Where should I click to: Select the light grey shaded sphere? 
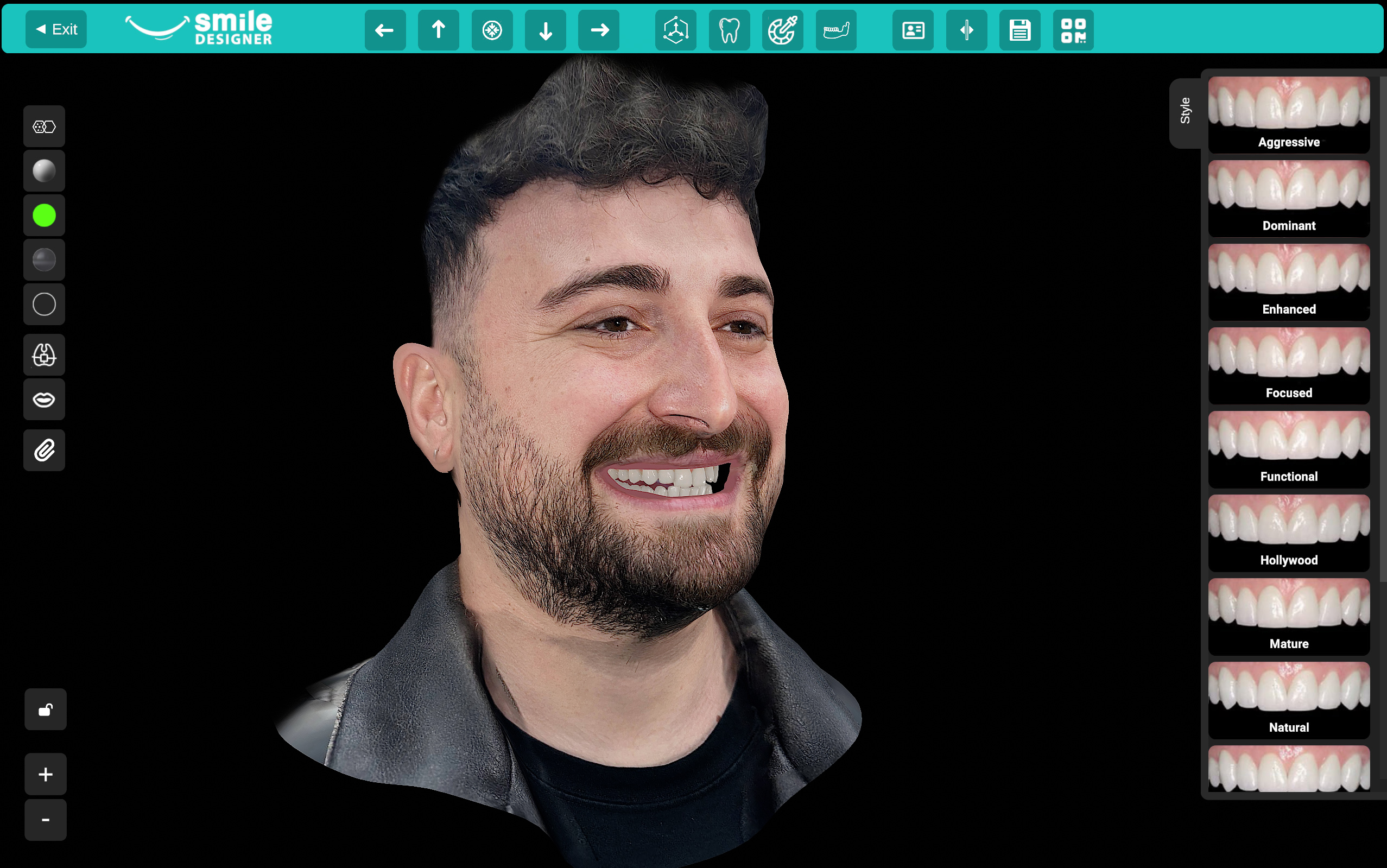coord(44,170)
